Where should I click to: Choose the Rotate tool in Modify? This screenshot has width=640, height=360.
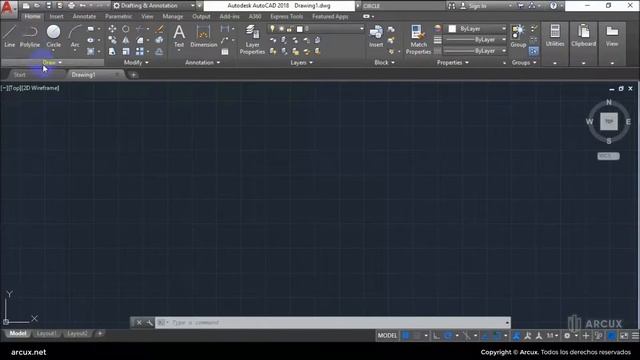(126, 29)
